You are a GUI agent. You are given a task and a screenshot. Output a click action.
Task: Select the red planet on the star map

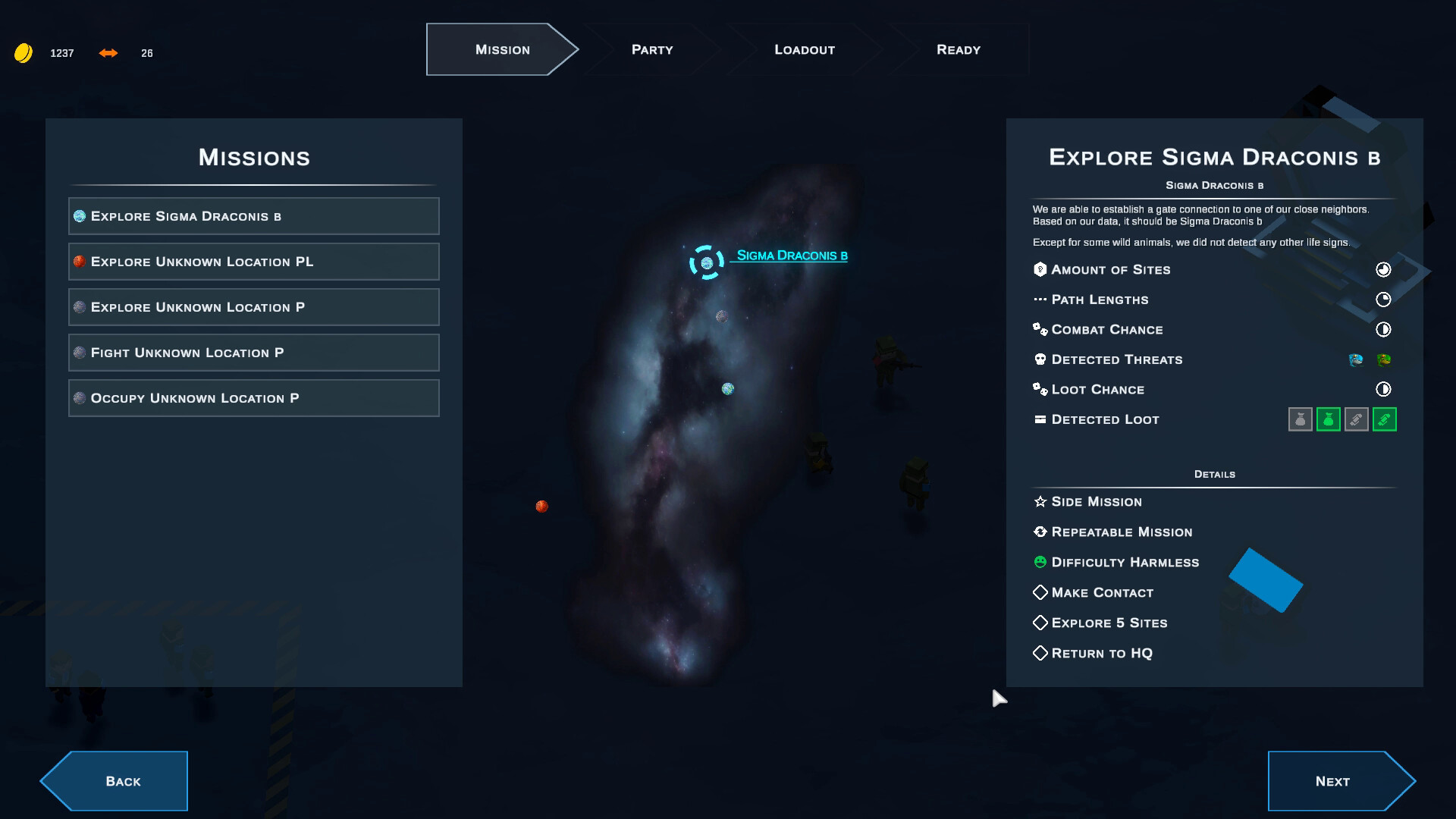[541, 506]
